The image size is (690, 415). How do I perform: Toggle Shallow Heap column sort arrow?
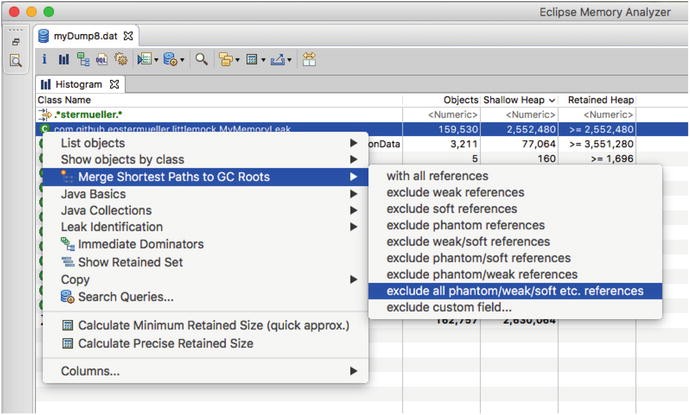(x=552, y=100)
